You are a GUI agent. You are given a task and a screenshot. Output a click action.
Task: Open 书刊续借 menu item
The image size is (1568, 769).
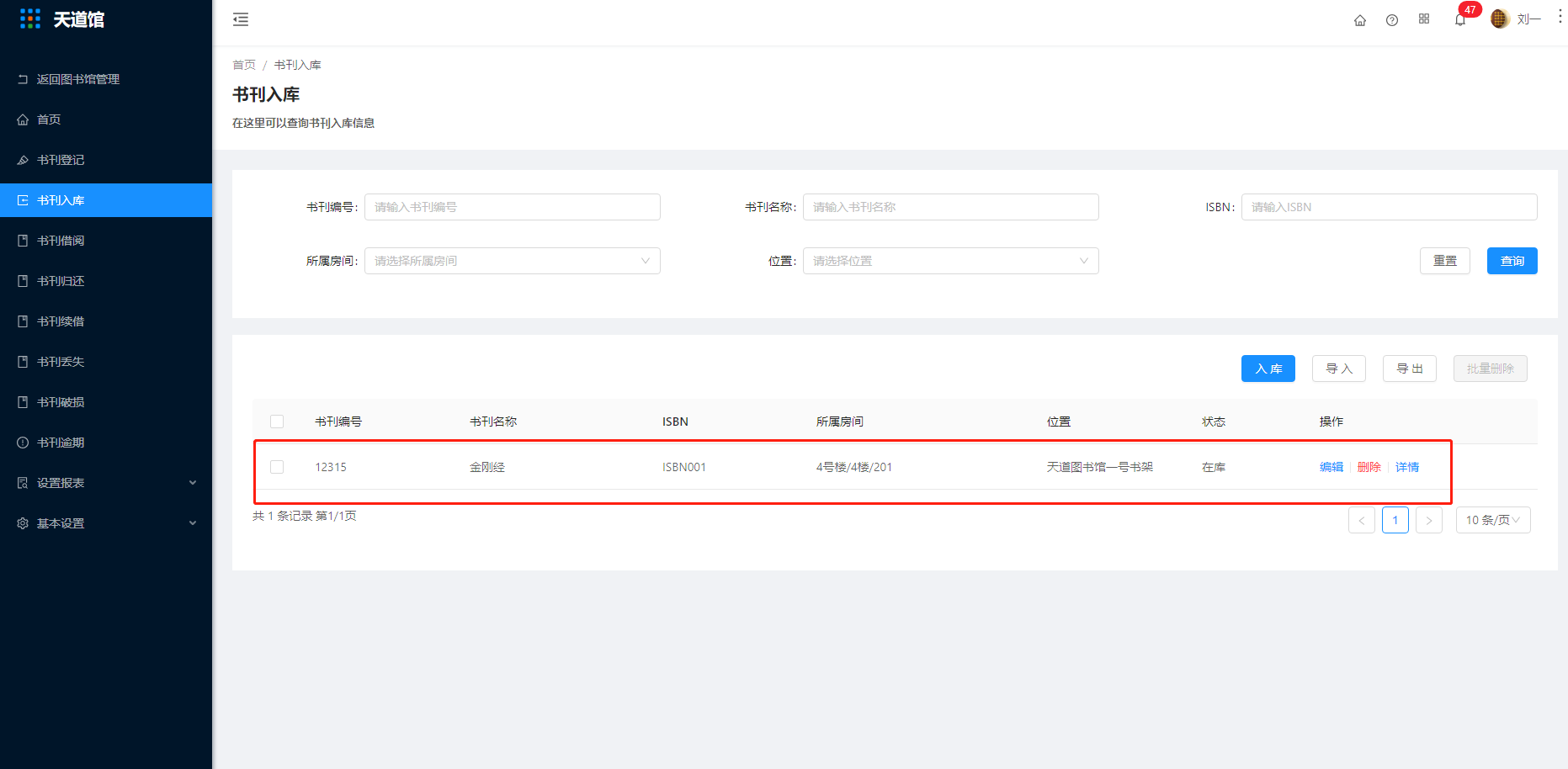click(106, 321)
